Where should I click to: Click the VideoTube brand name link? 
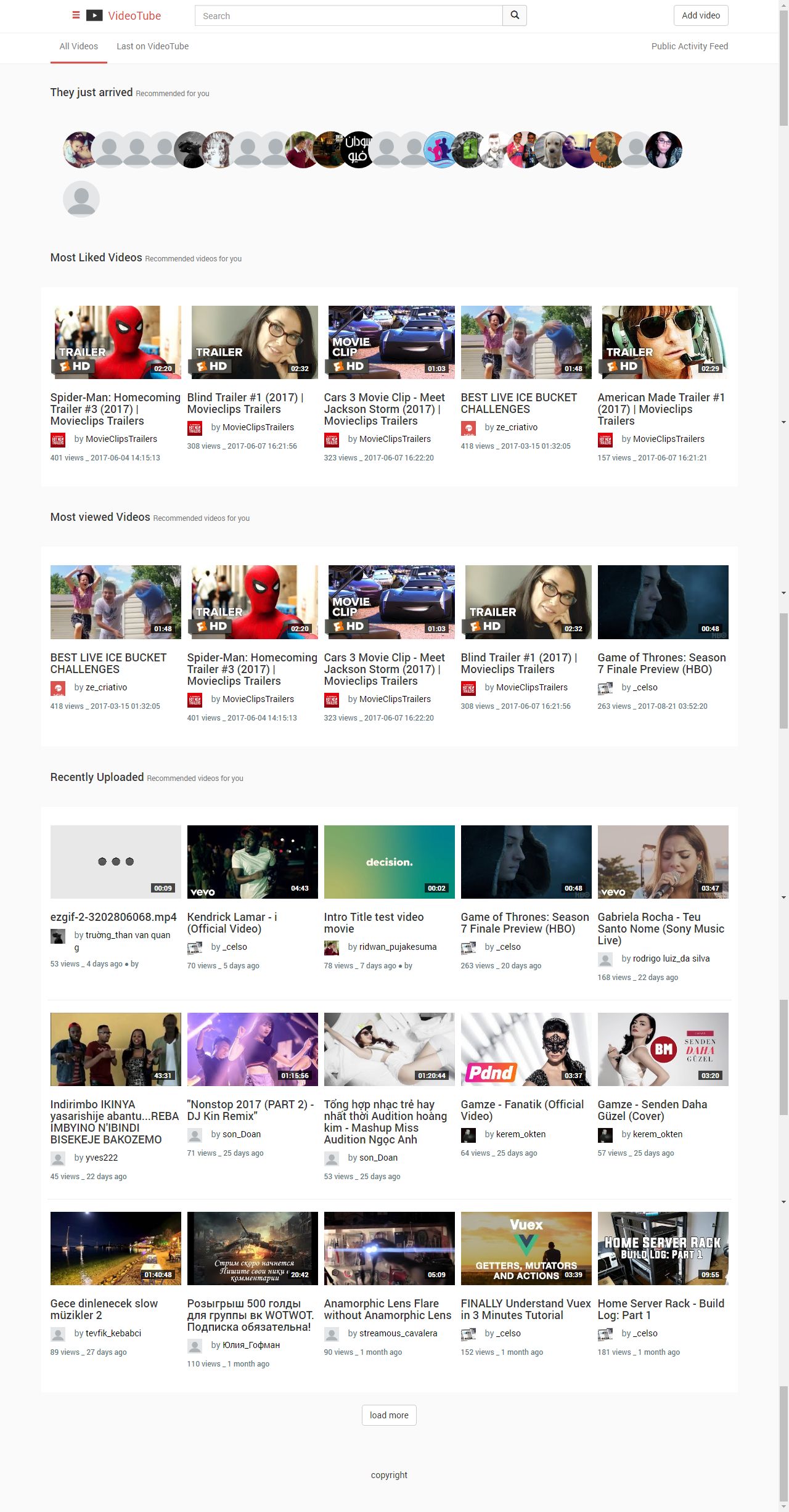tap(134, 16)
